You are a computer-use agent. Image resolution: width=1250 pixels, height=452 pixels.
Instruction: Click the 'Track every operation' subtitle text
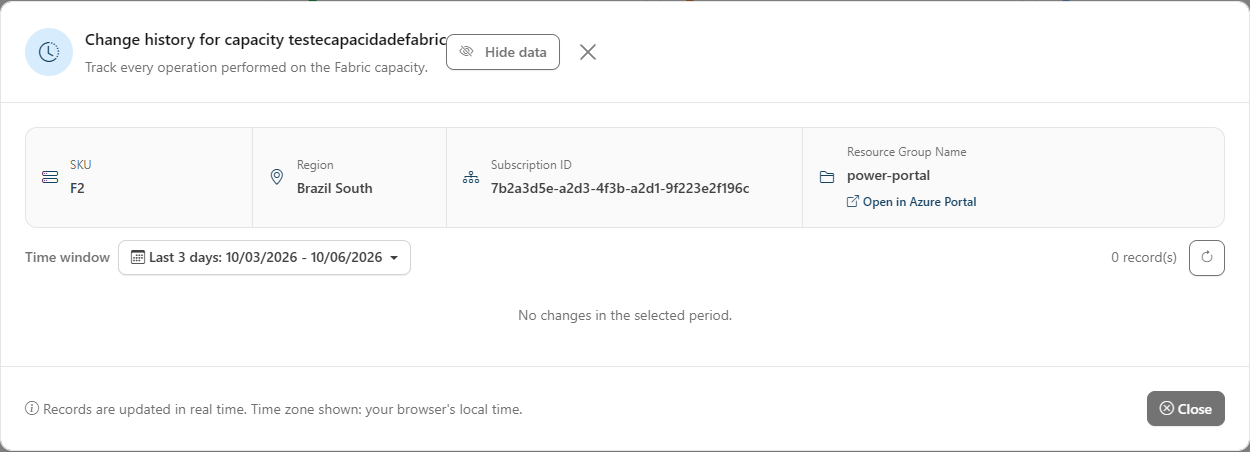pos(257,67)
